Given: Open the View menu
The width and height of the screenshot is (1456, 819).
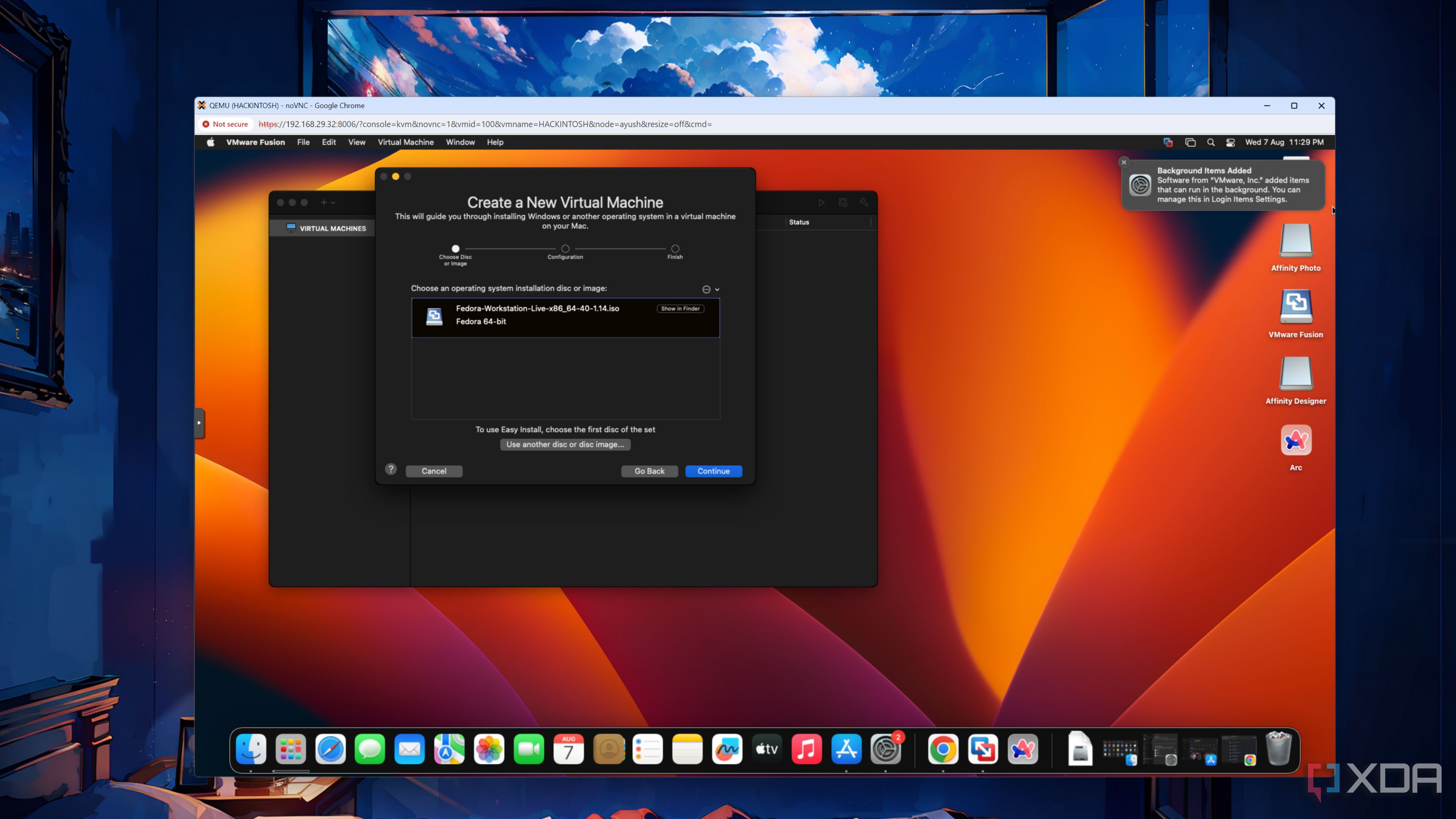Looking at the screenshot, I should pyautogui.click(x=356, y=143).
